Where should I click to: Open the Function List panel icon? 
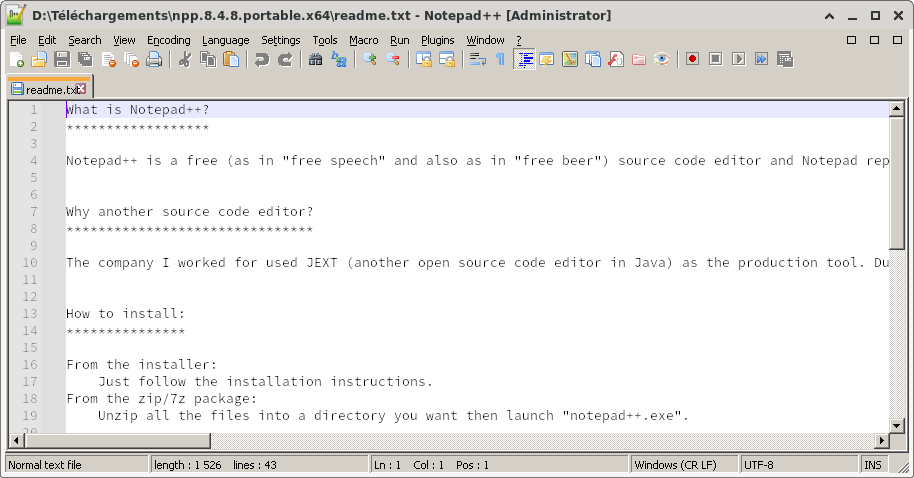tap(616, 59)
